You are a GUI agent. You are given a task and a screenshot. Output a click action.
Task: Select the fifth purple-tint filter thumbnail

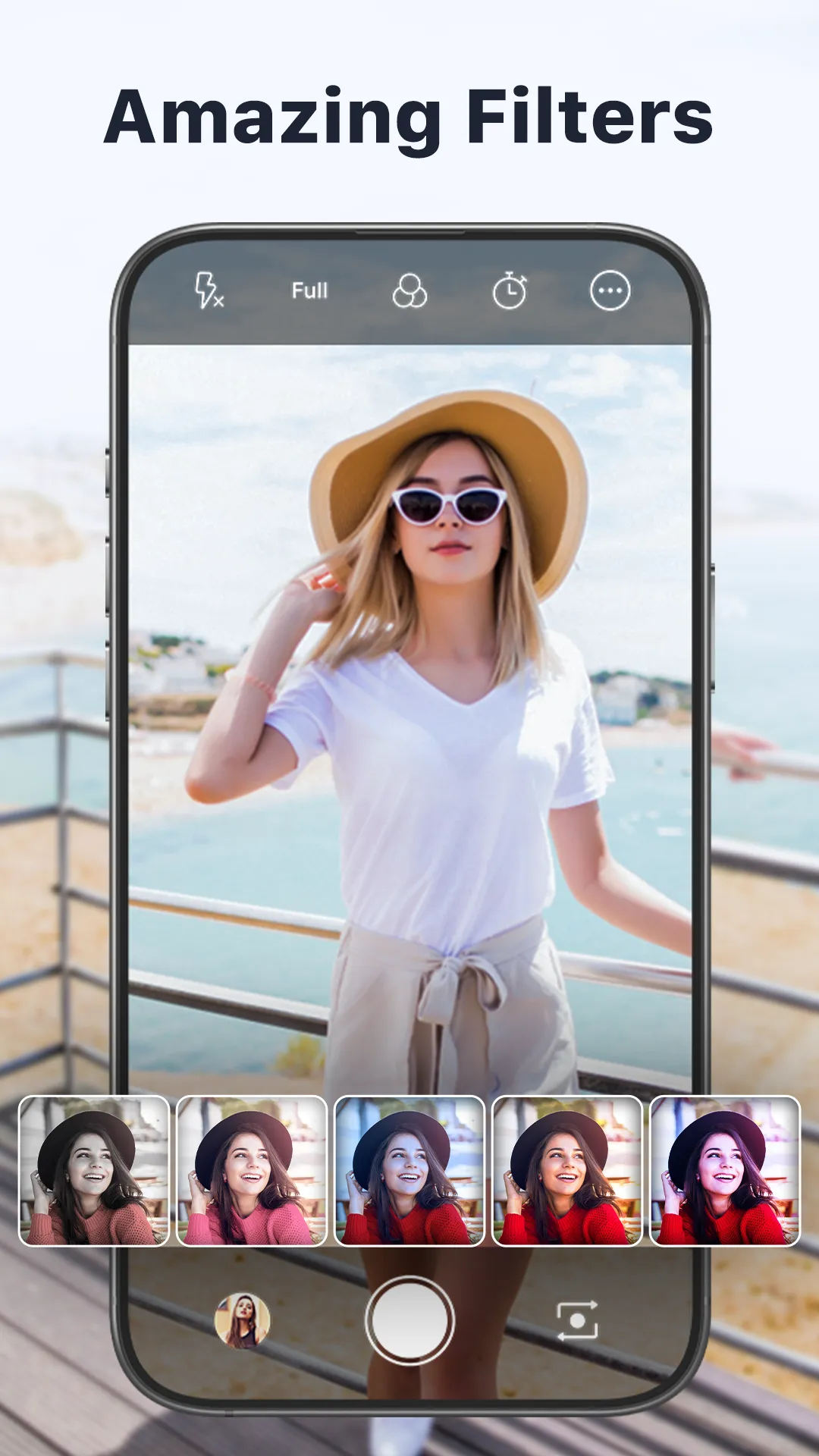(x=725, y=1171)
